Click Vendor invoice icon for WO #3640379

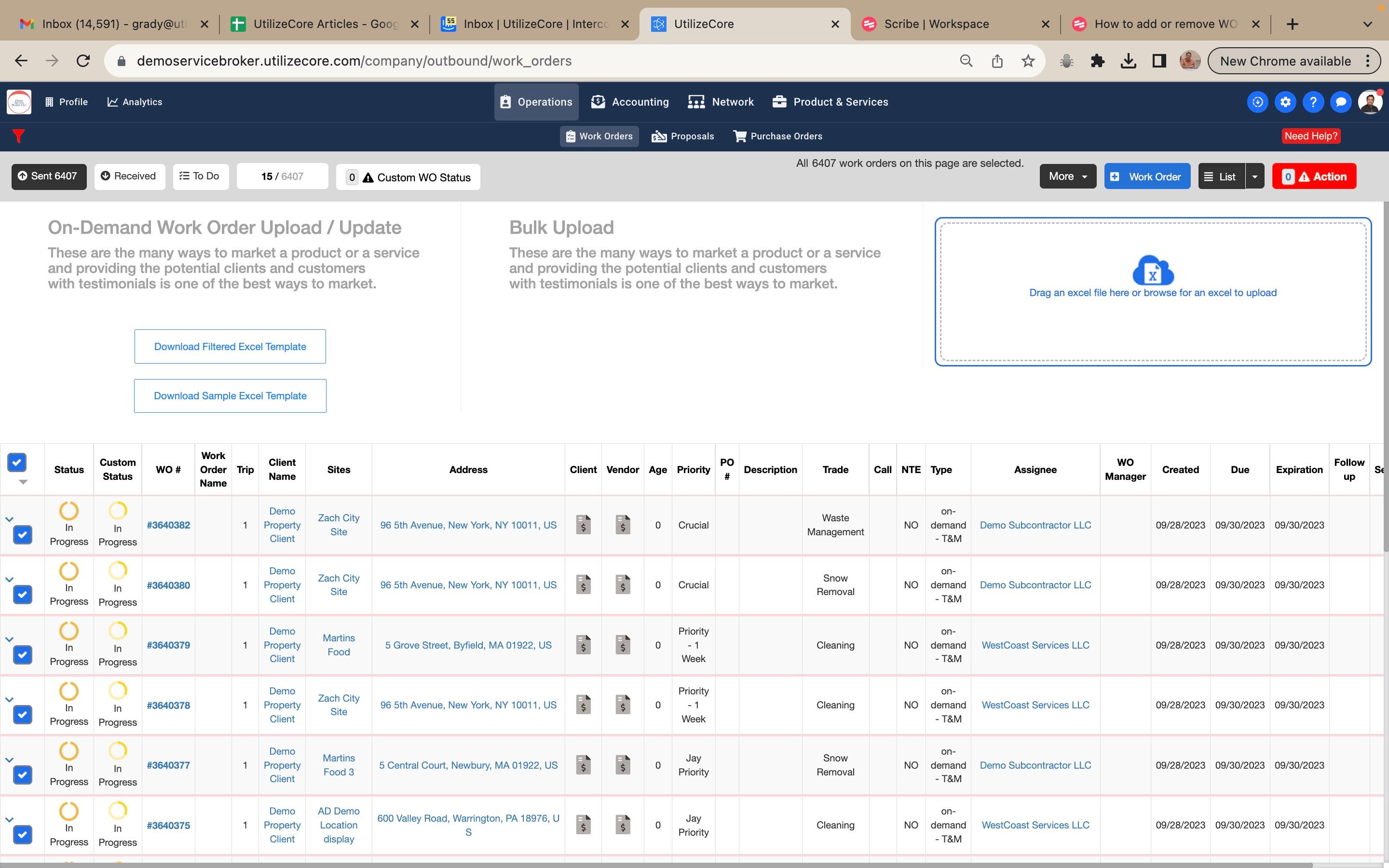[x=622, y=645]
